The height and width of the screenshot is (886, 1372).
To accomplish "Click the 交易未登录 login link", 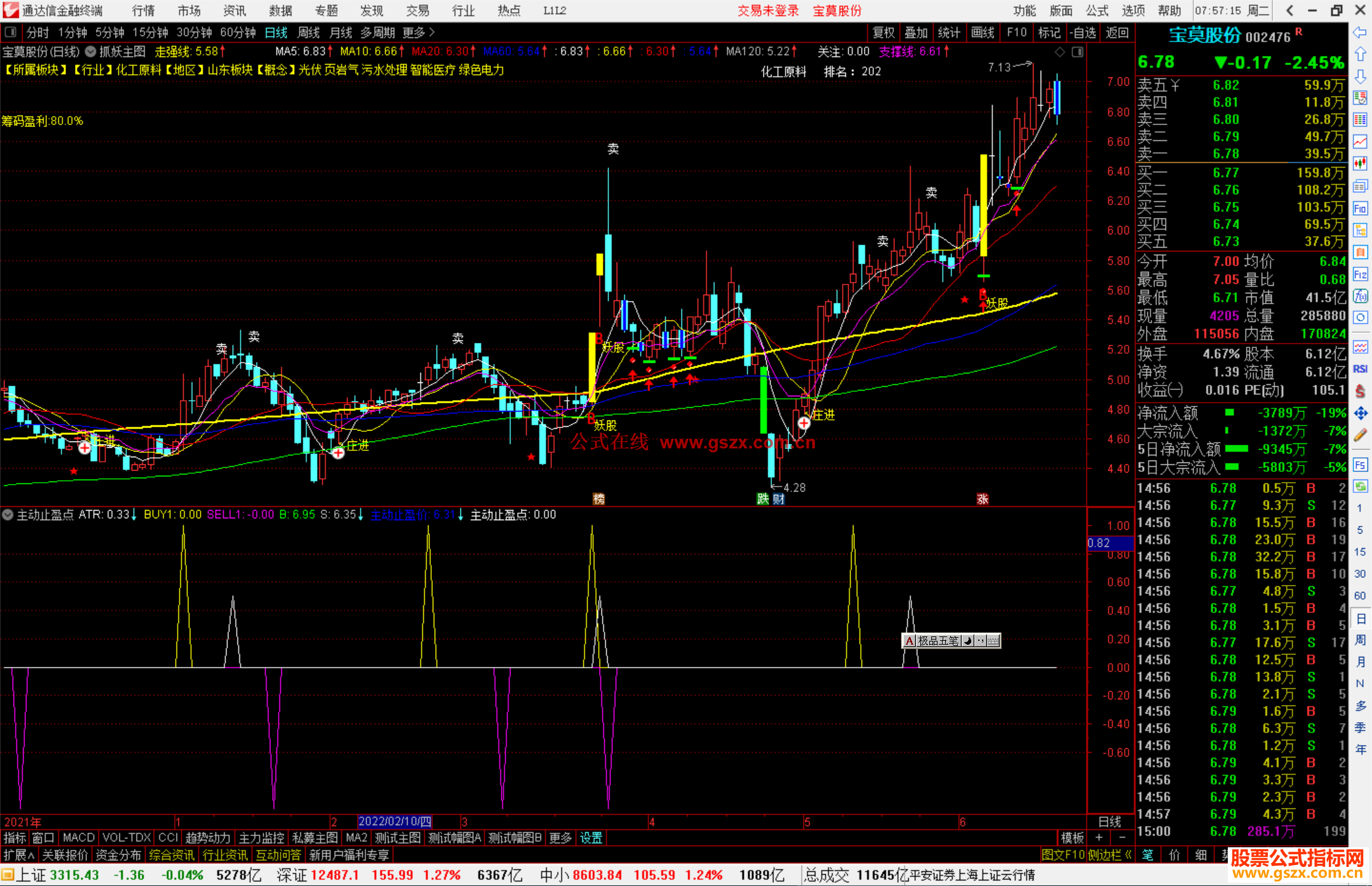I will [768, 11].
